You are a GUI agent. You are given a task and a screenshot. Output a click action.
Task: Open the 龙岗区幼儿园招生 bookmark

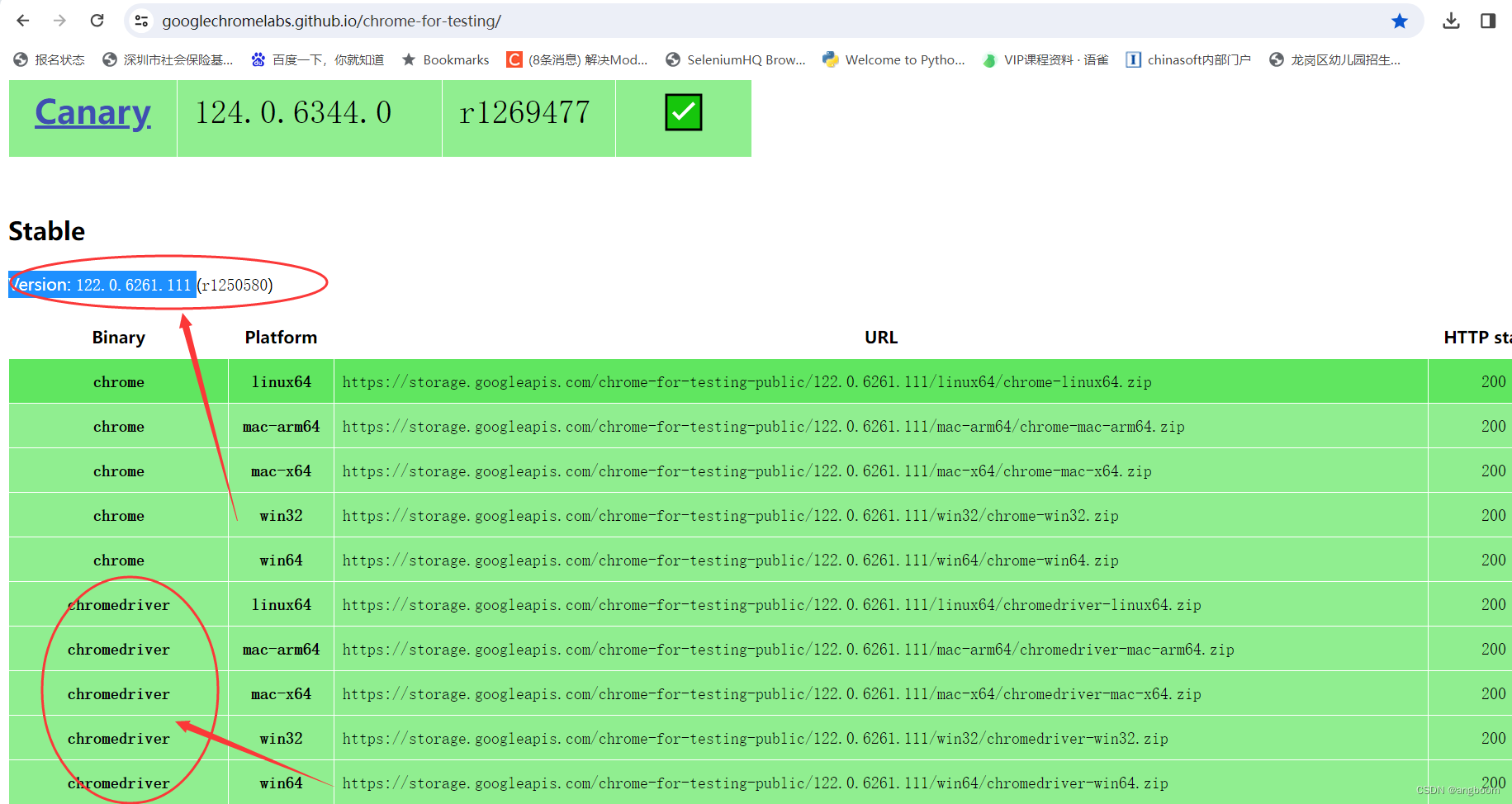1334,59
